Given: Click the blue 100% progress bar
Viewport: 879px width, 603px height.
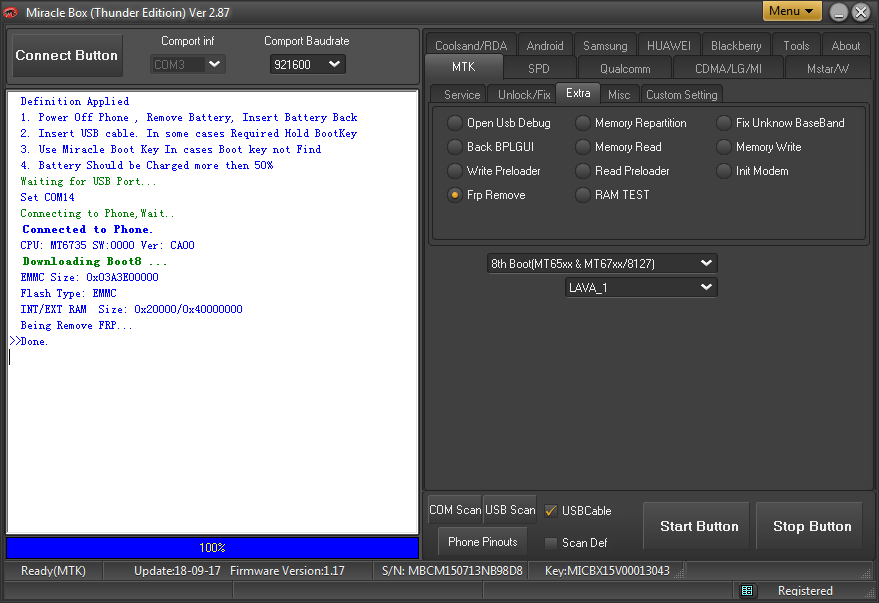Looking at the screenshot, I should [212, 548].
